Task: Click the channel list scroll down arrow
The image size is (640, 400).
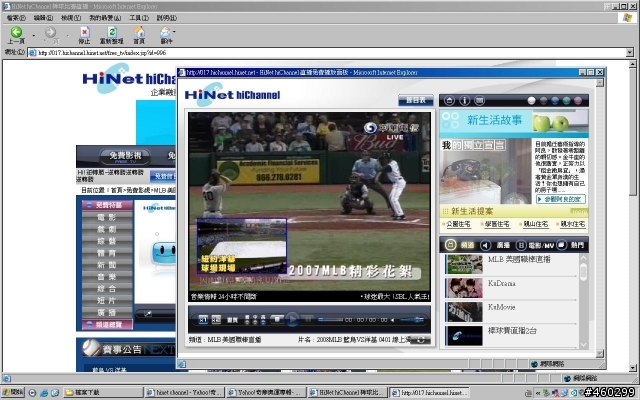Action: coord(583,345)
